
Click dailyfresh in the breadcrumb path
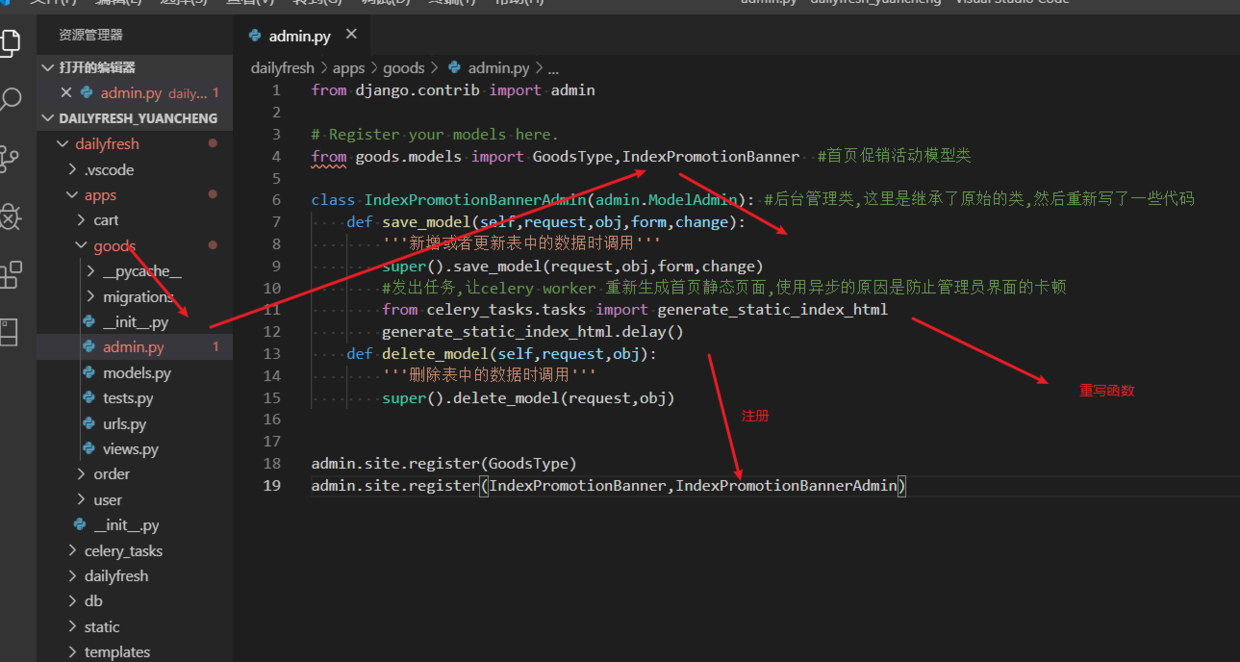coord(283,68)
